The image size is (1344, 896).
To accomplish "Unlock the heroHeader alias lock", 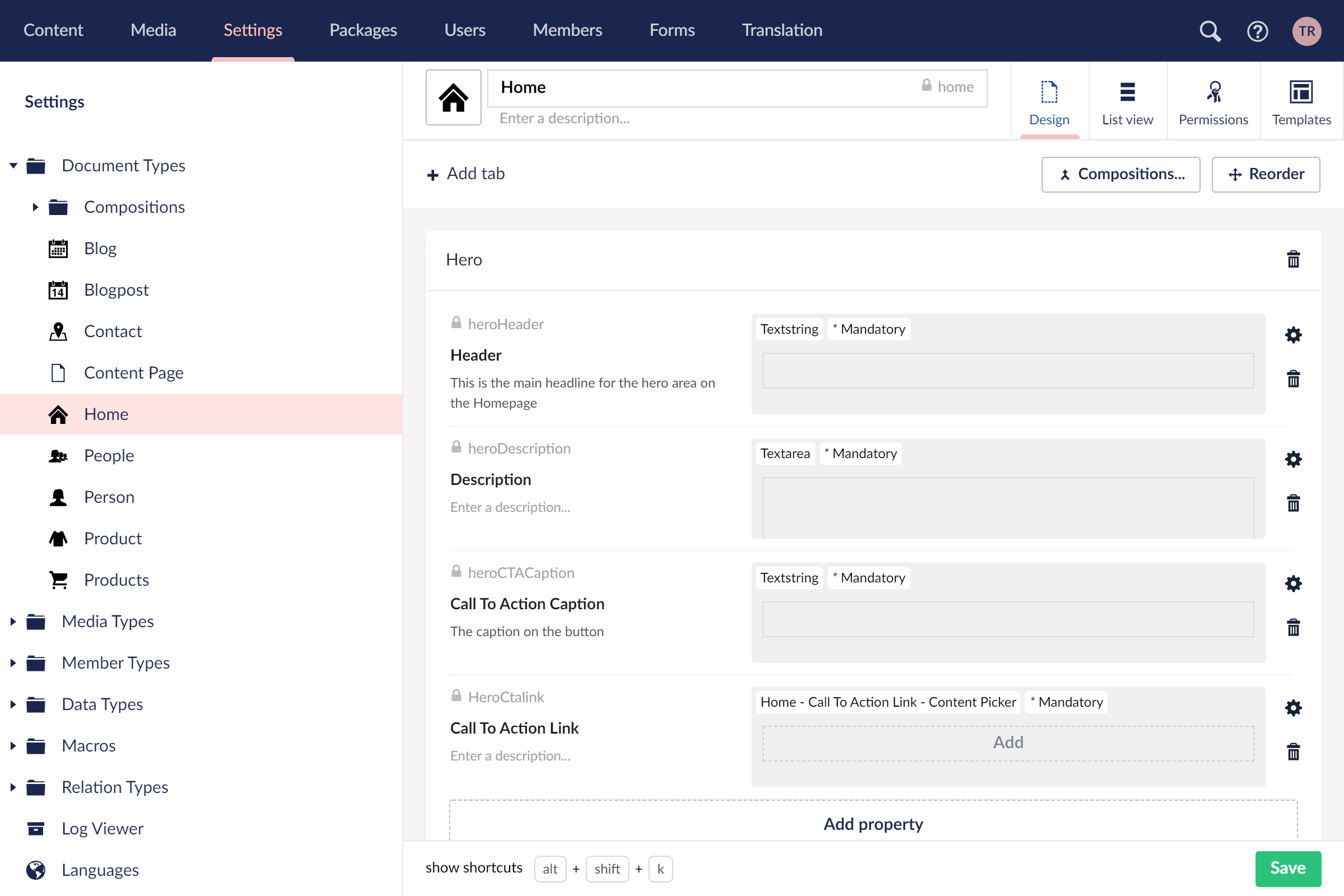I will click(x=456, y=323).
